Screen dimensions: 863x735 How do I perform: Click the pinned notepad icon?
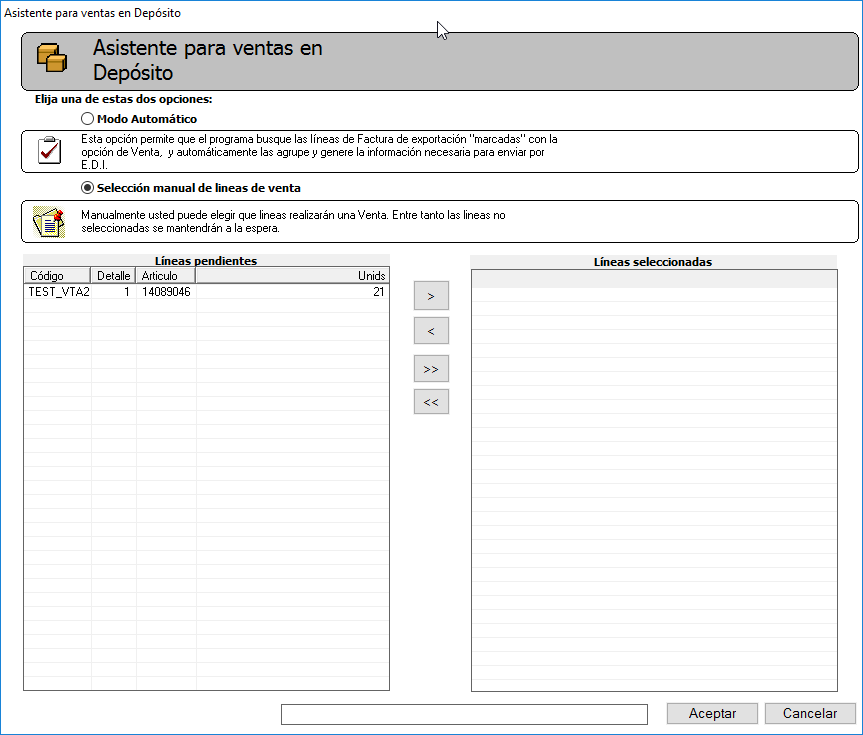point(48,221)
